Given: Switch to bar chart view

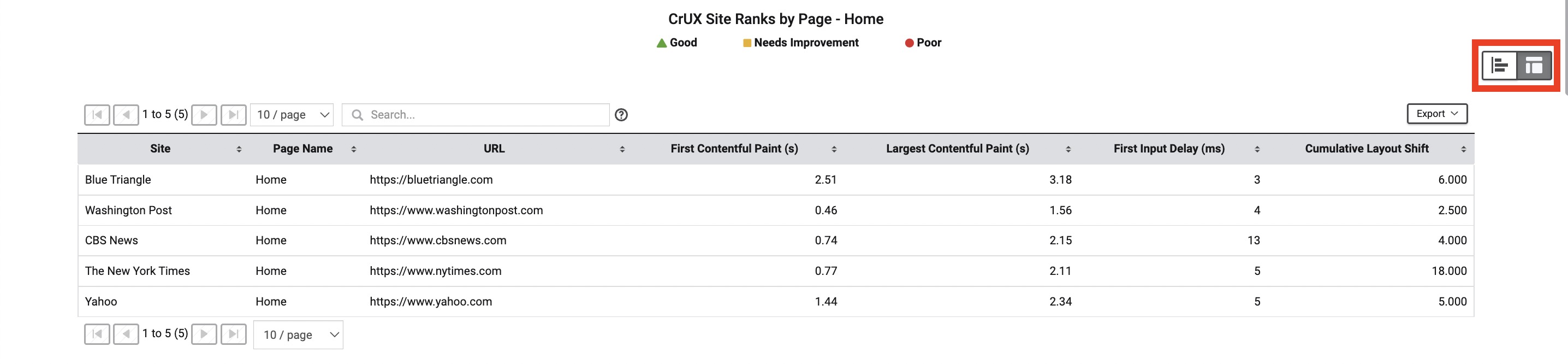Looking at the screenshot, I should [x=1499, y=65].
